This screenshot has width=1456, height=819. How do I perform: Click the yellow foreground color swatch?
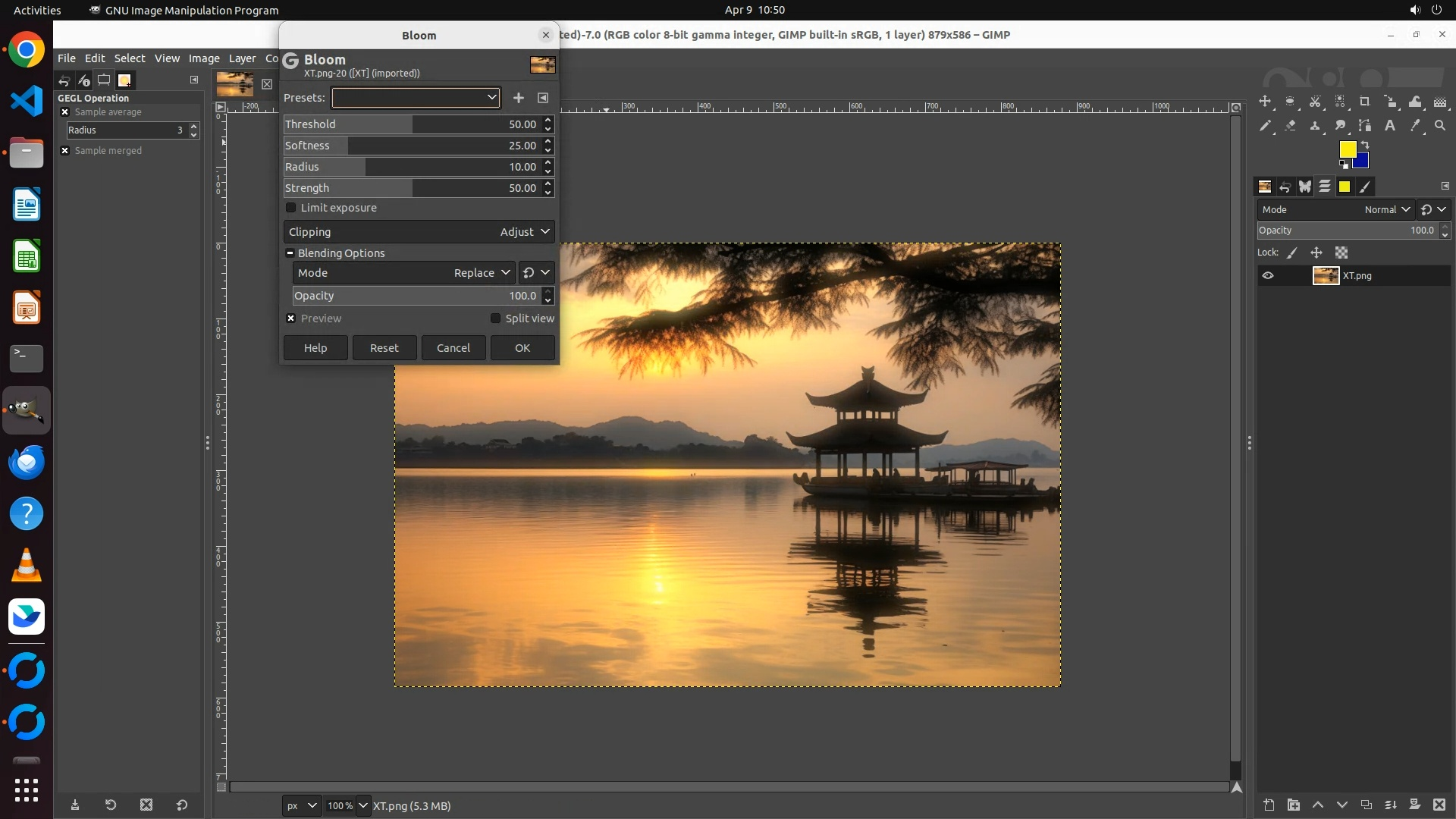pyautogui.click(x=1347, y=149)
